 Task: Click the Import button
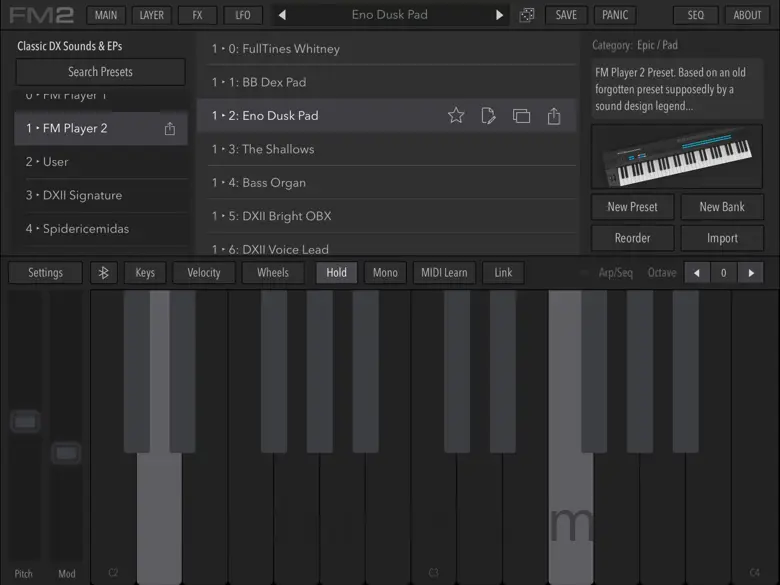click(722, 238)
